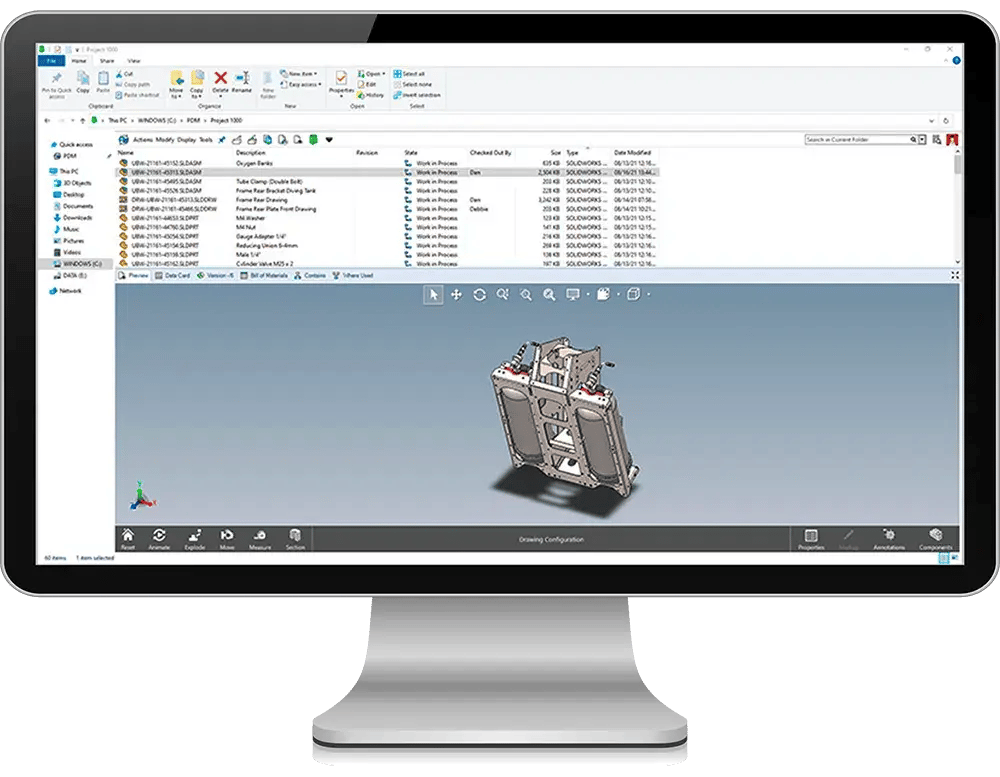Image resolution: width=1000 pixels, height=777 pixels.
Task: Click History in Open group
Action: (371, 95)
